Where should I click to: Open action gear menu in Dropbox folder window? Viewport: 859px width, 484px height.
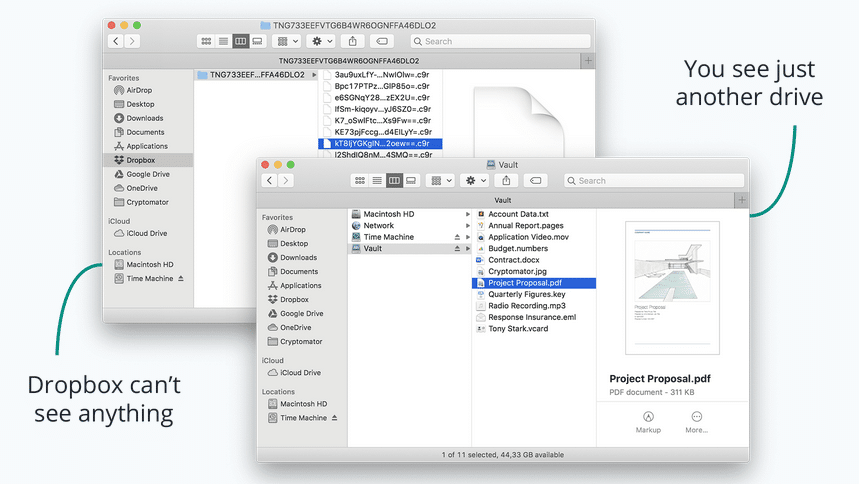322,41
